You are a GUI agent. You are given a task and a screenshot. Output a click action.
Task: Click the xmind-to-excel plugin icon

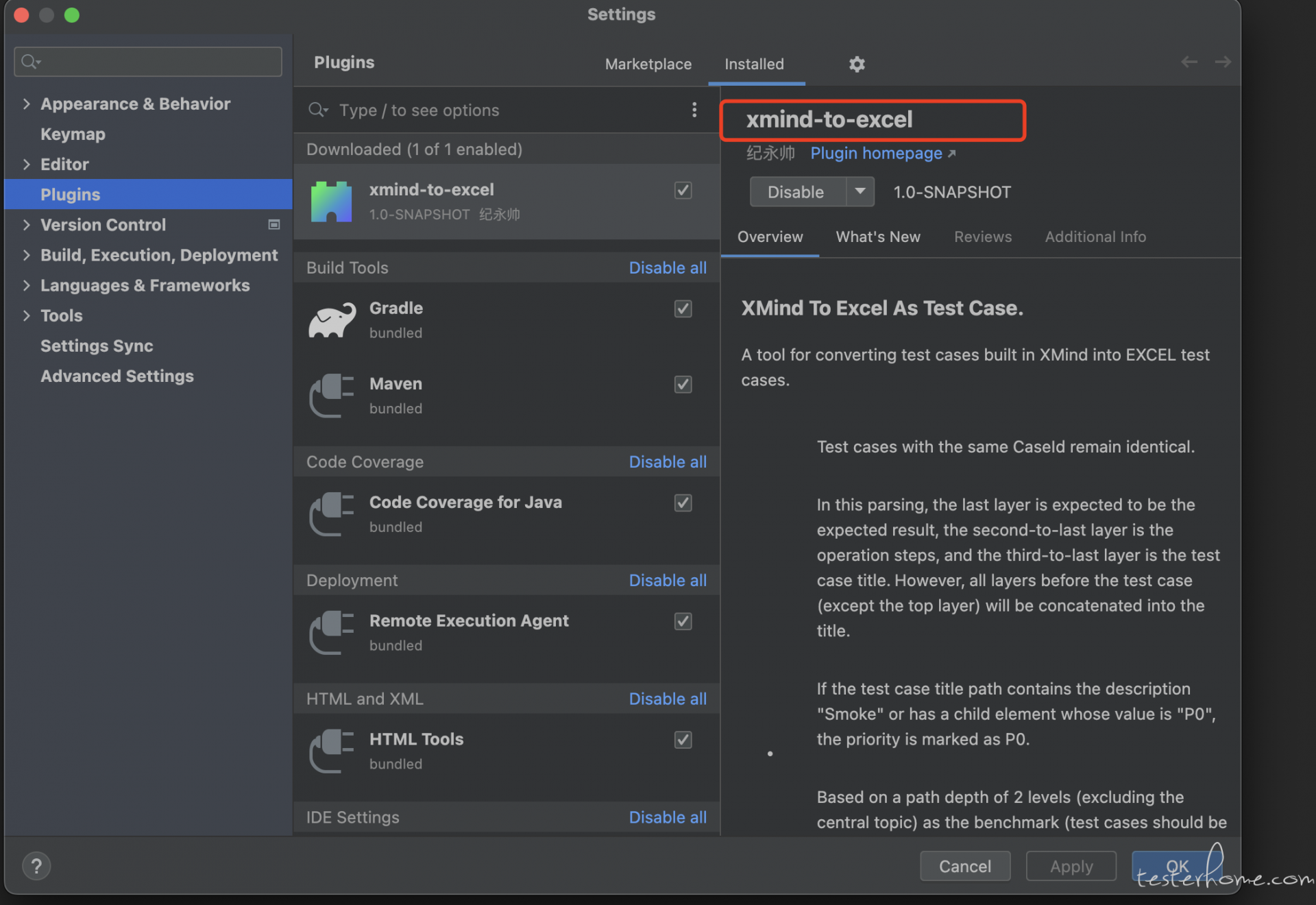click(331, 202)
